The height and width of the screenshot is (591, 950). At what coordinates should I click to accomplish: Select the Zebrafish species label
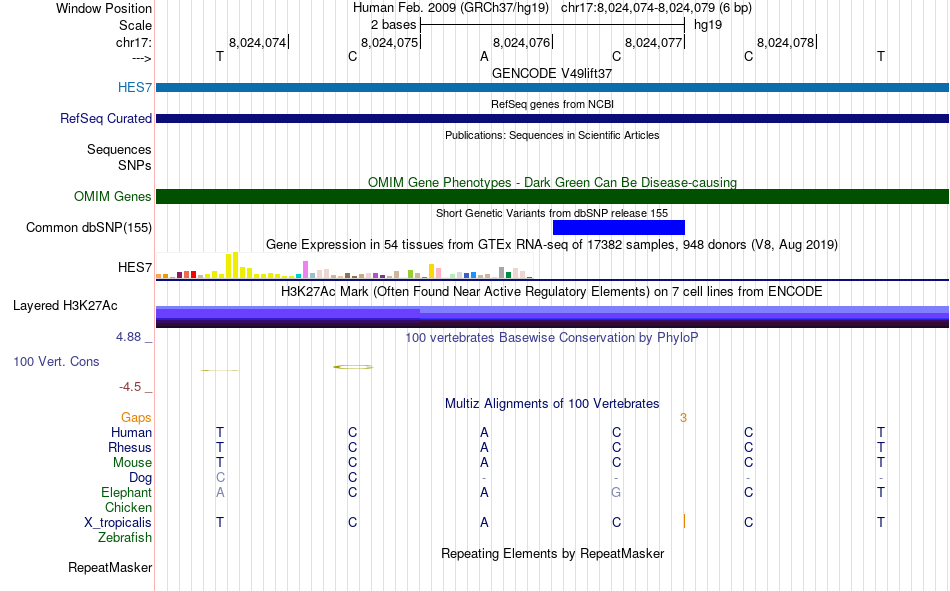point(125,537)
